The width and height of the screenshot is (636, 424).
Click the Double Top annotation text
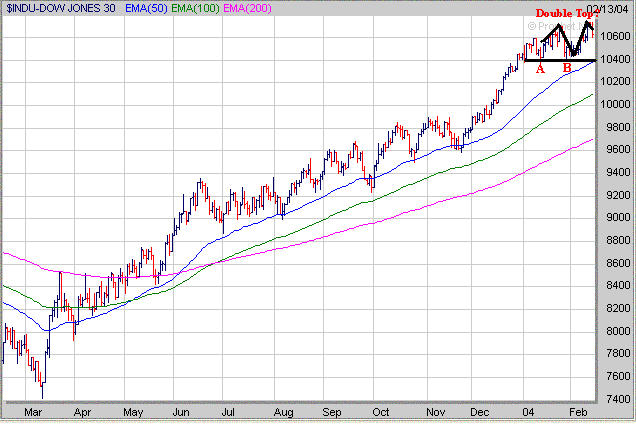point(567,13)
